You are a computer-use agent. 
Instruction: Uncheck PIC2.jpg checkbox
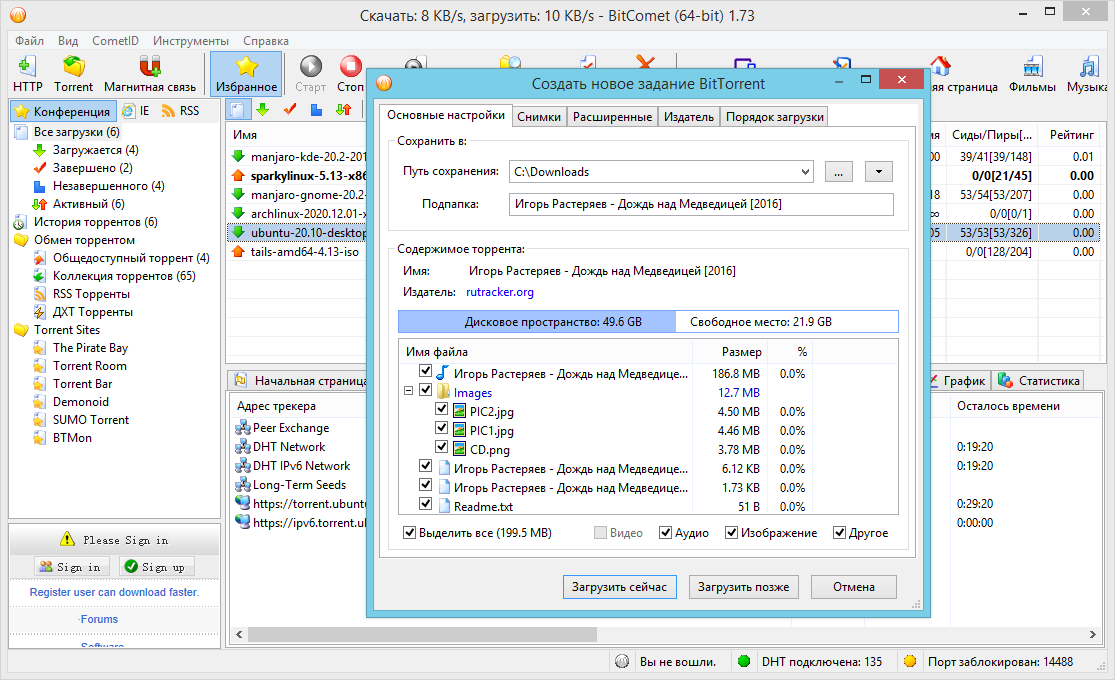[442, 409]
